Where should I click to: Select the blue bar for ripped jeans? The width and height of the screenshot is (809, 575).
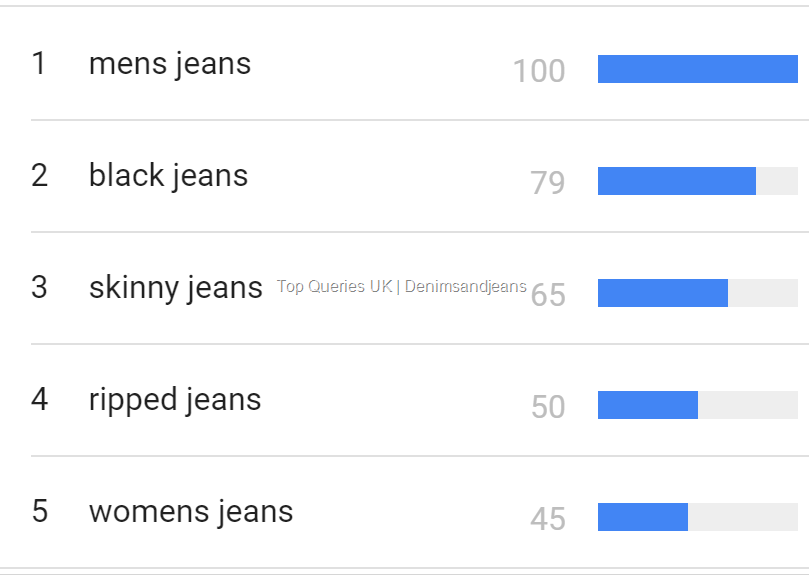[x=647, y=405]
